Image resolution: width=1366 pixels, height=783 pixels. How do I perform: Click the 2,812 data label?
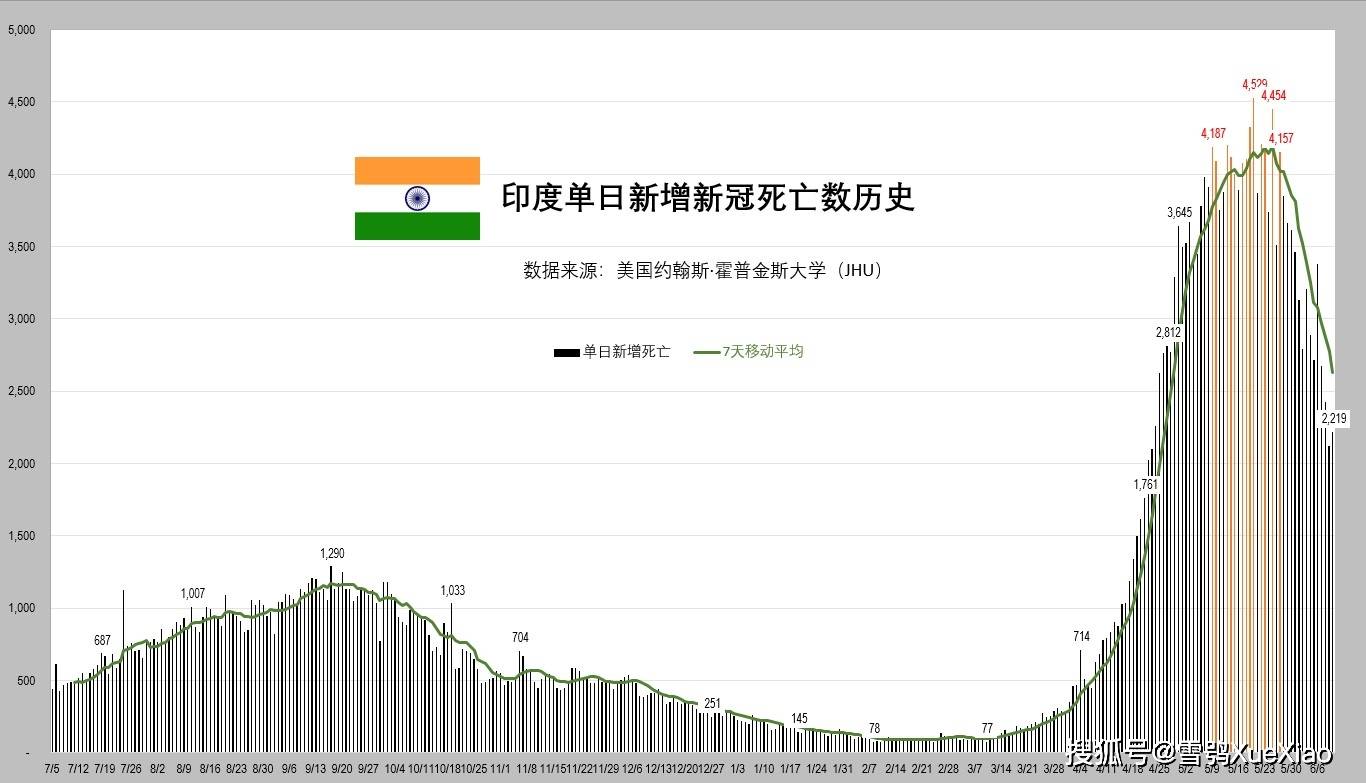1168,332
